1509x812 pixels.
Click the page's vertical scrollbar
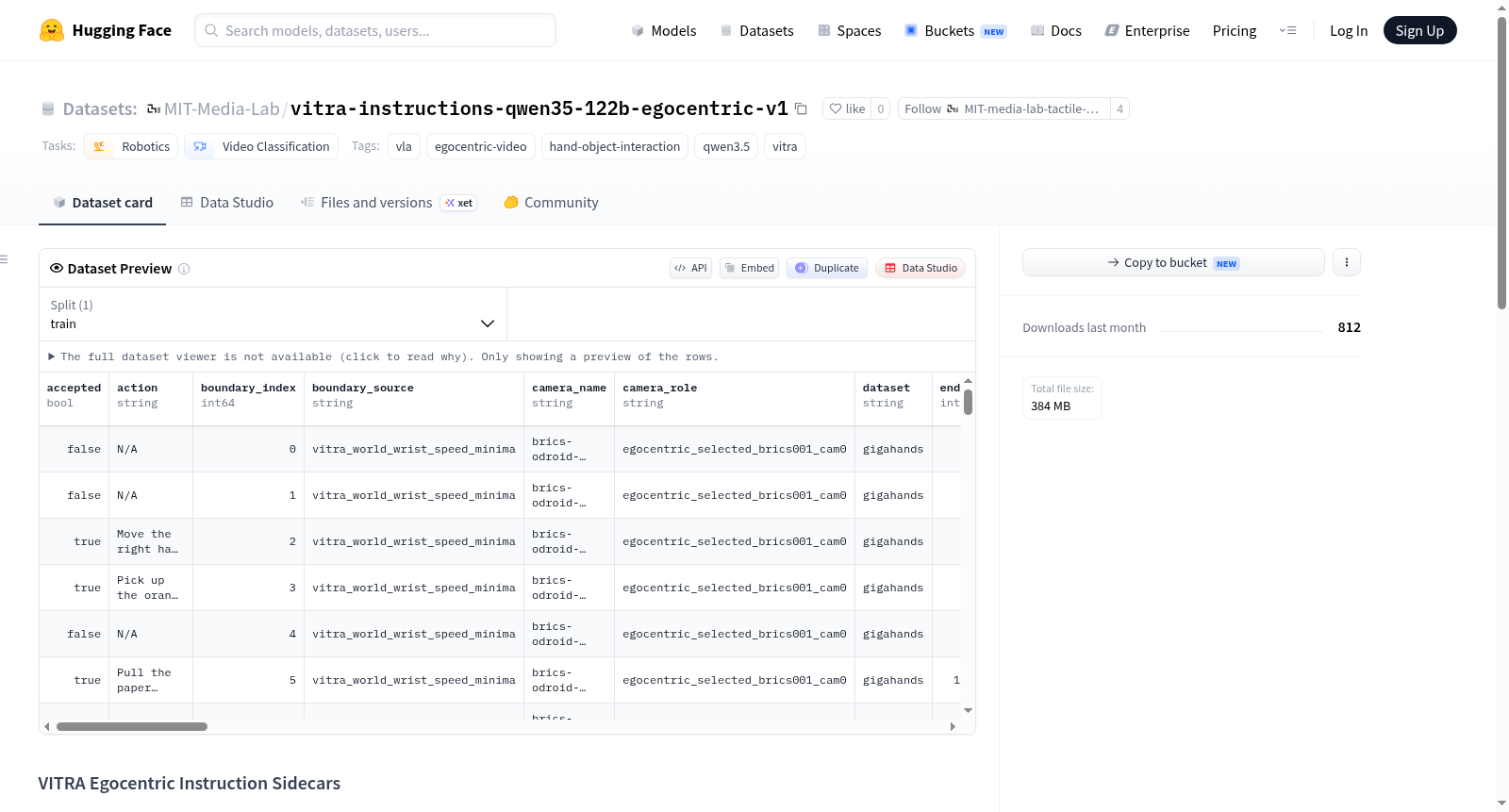point(1502,162)
